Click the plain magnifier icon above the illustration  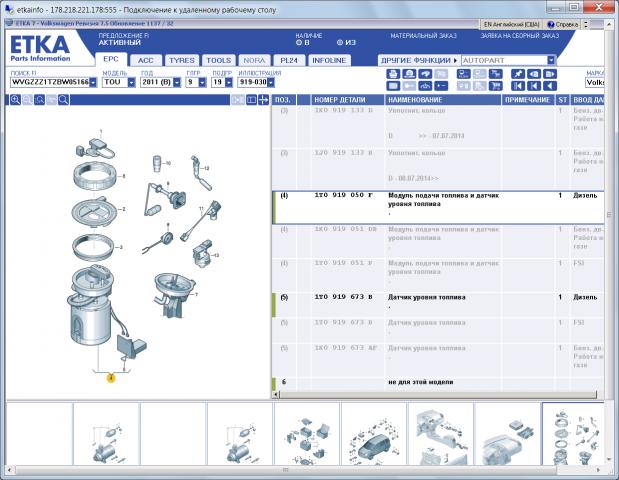[x=63, y=100]
